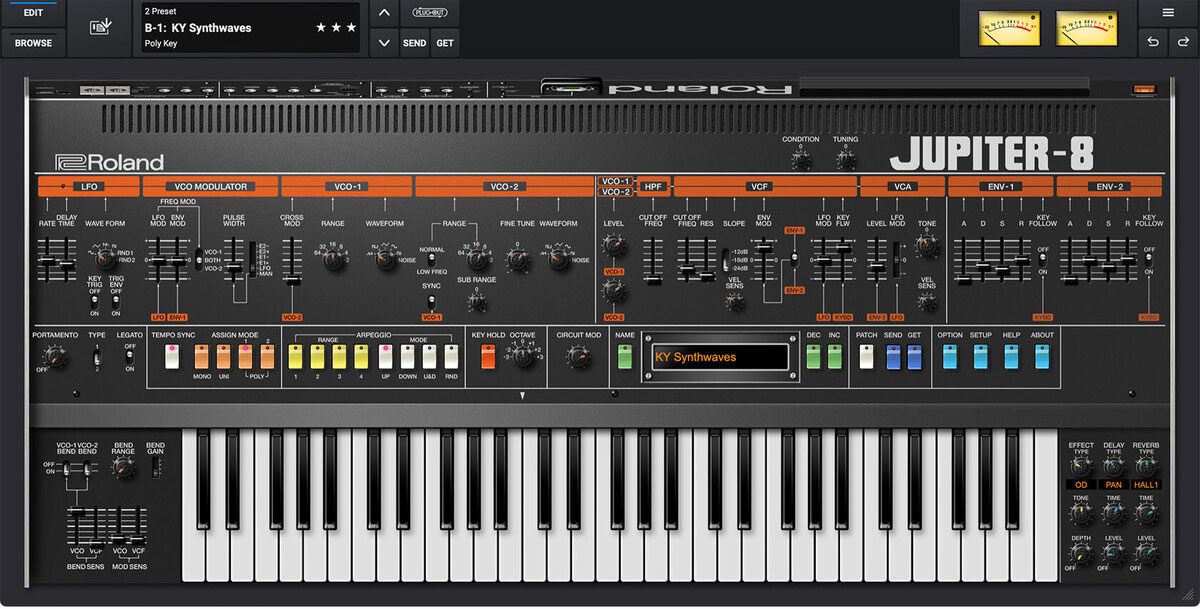Open the Help menu button
Viewport: 1200px width, 609px height.
tap(1012, 357)
